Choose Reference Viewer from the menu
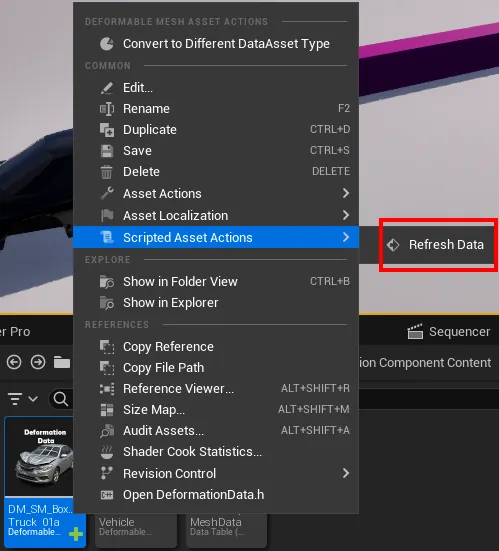The height and width of the screenshot is (551, 499). coord(216,389)
